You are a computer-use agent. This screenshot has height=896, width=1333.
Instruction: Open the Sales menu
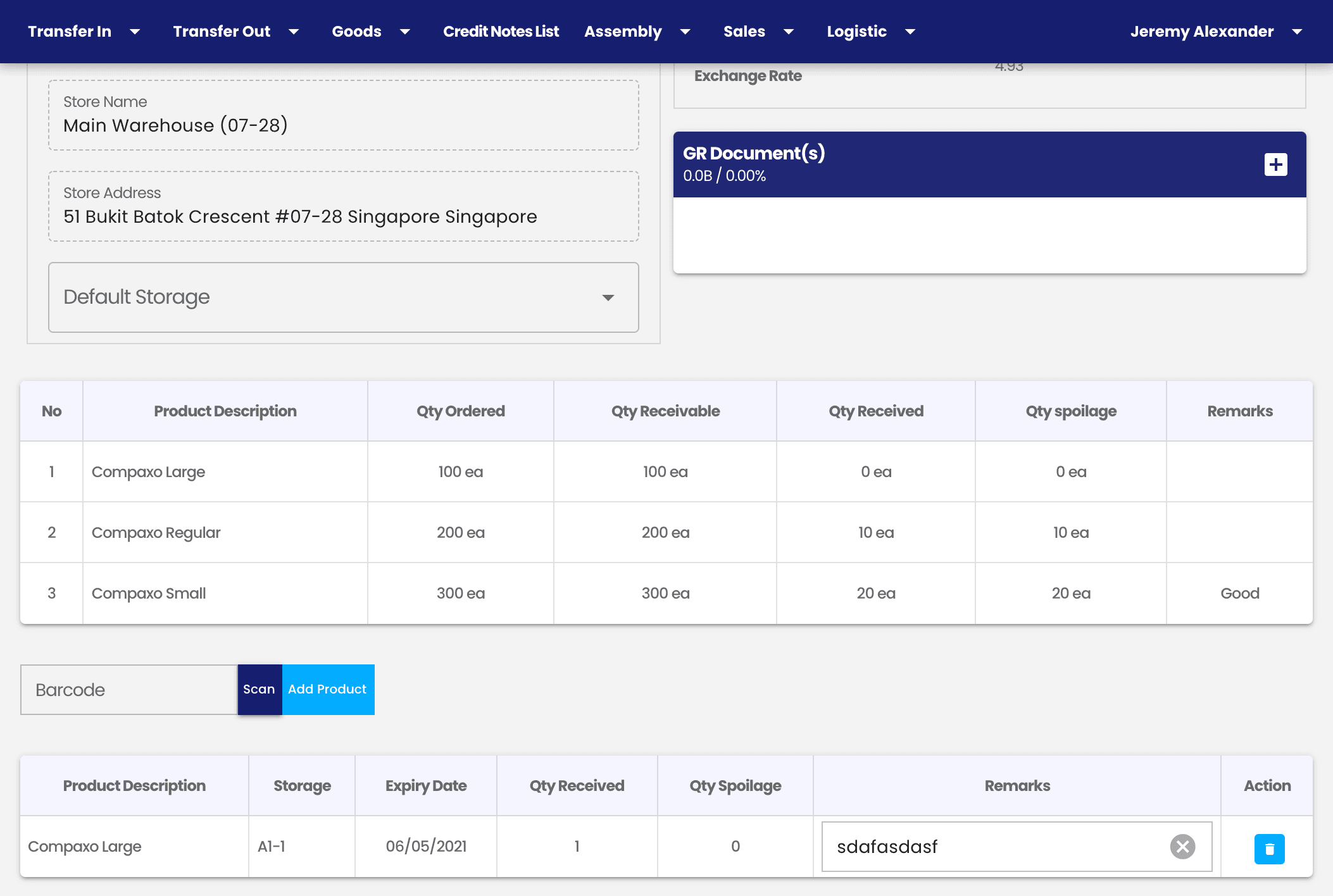[744, 32]
